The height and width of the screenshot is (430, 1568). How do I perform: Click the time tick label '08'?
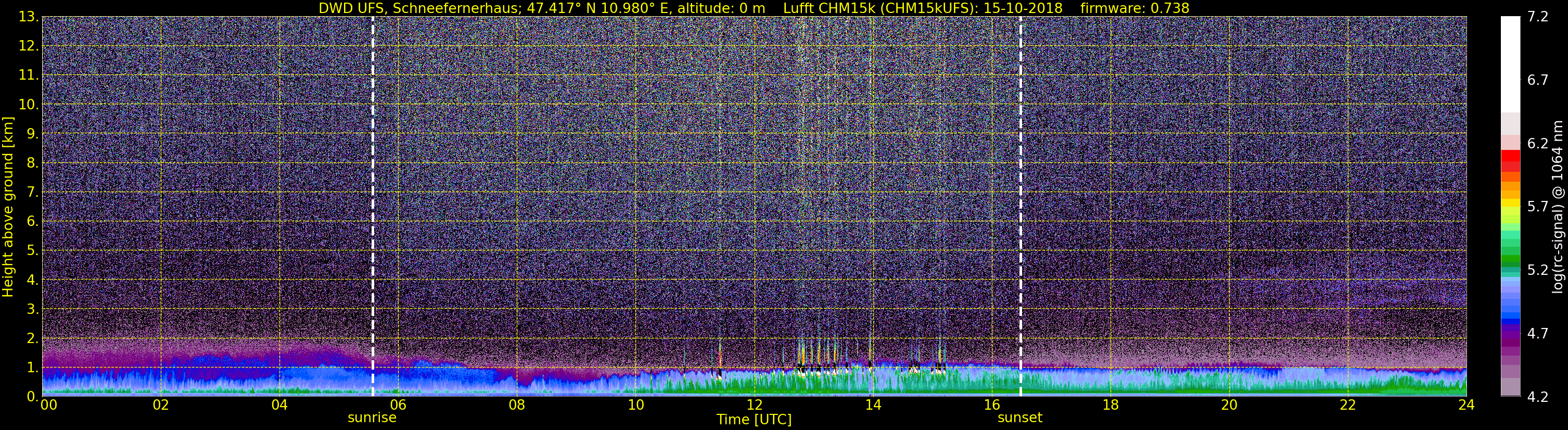coord(516,405)
